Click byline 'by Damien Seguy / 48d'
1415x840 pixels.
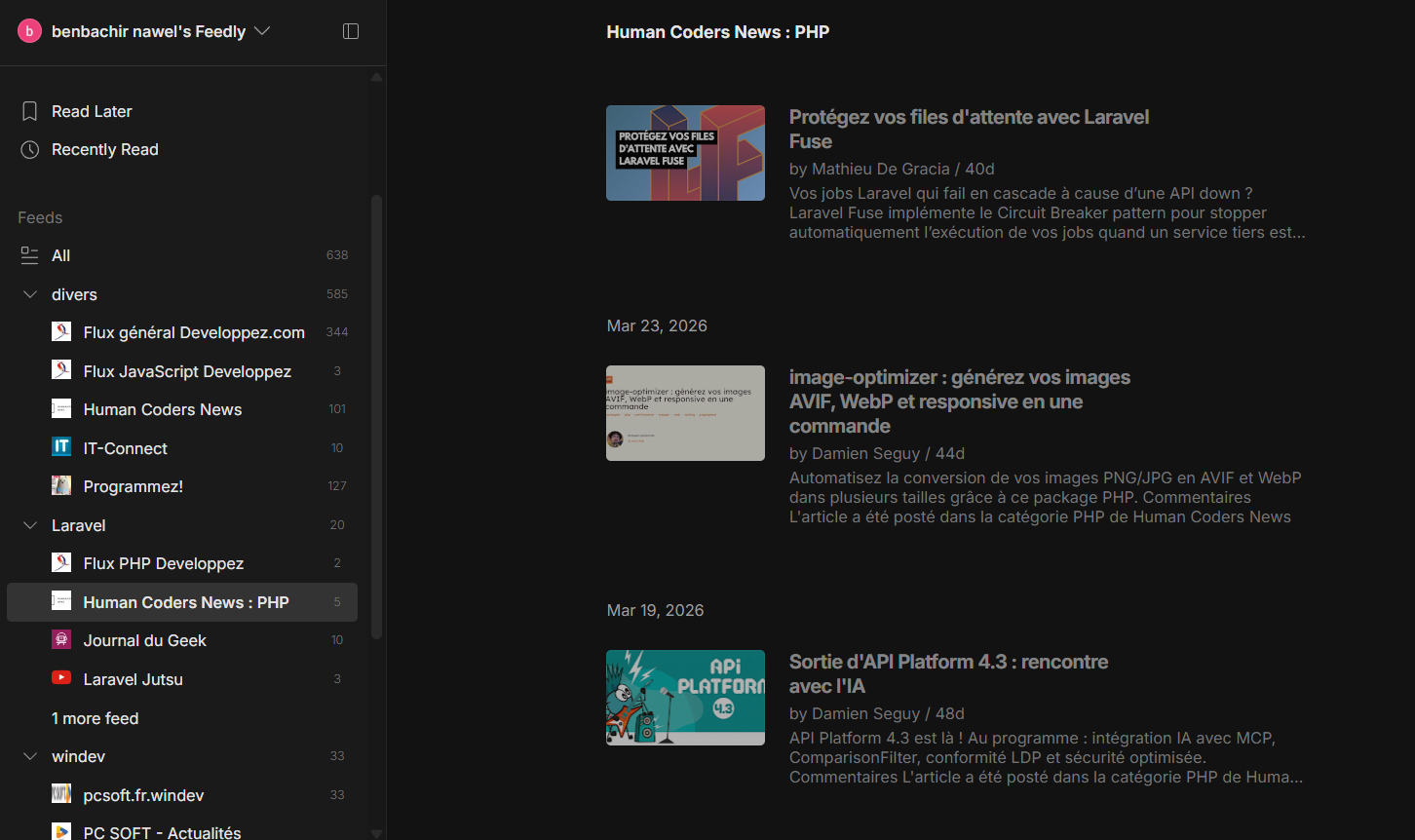point(876,713)
